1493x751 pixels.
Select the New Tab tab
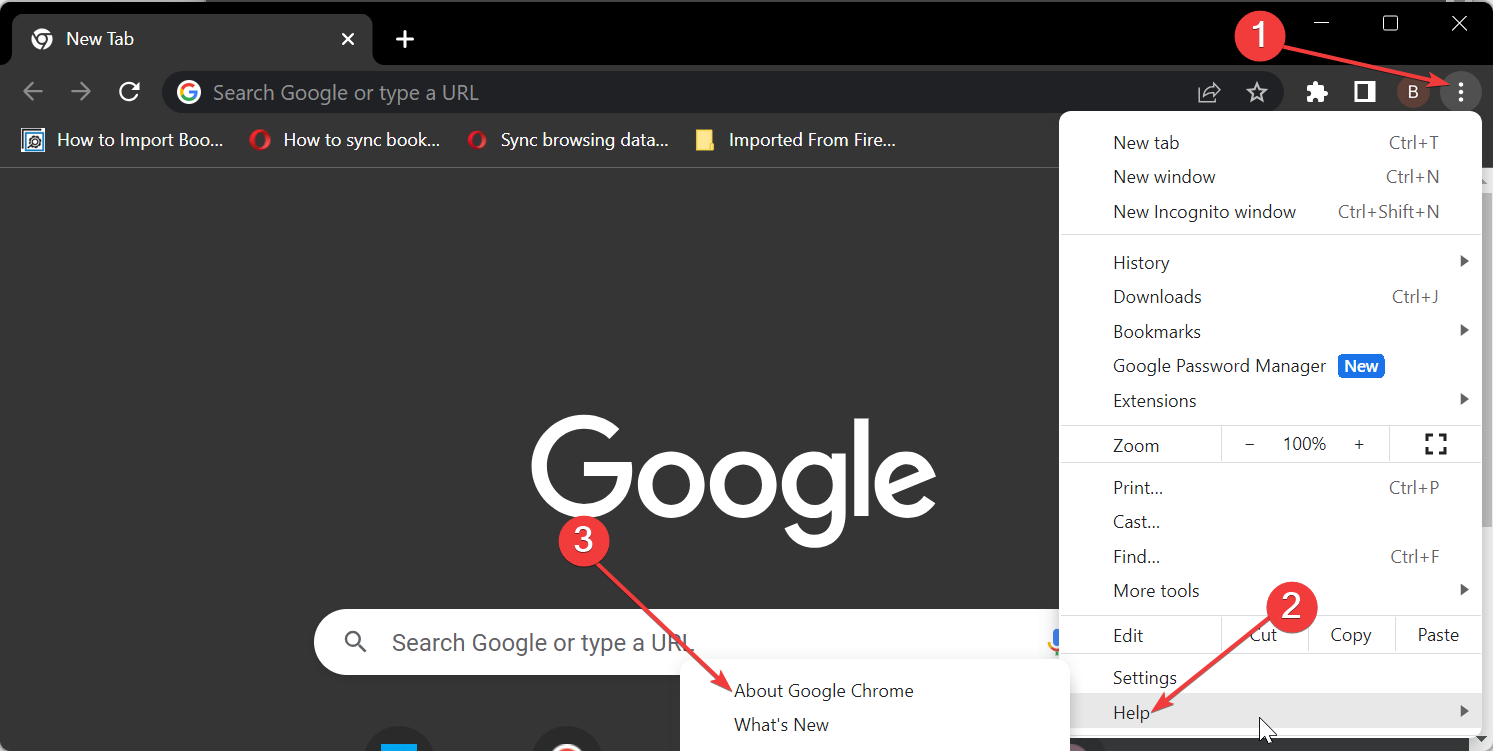point(192,39)
